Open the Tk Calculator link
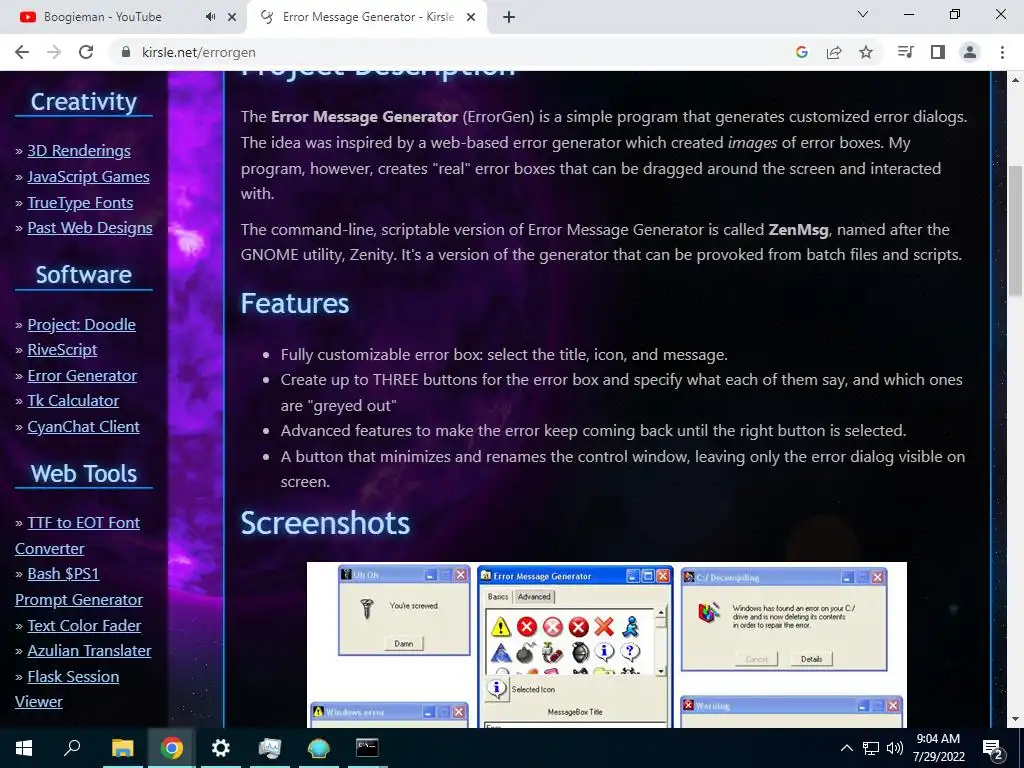 click(x=73, y=401)
